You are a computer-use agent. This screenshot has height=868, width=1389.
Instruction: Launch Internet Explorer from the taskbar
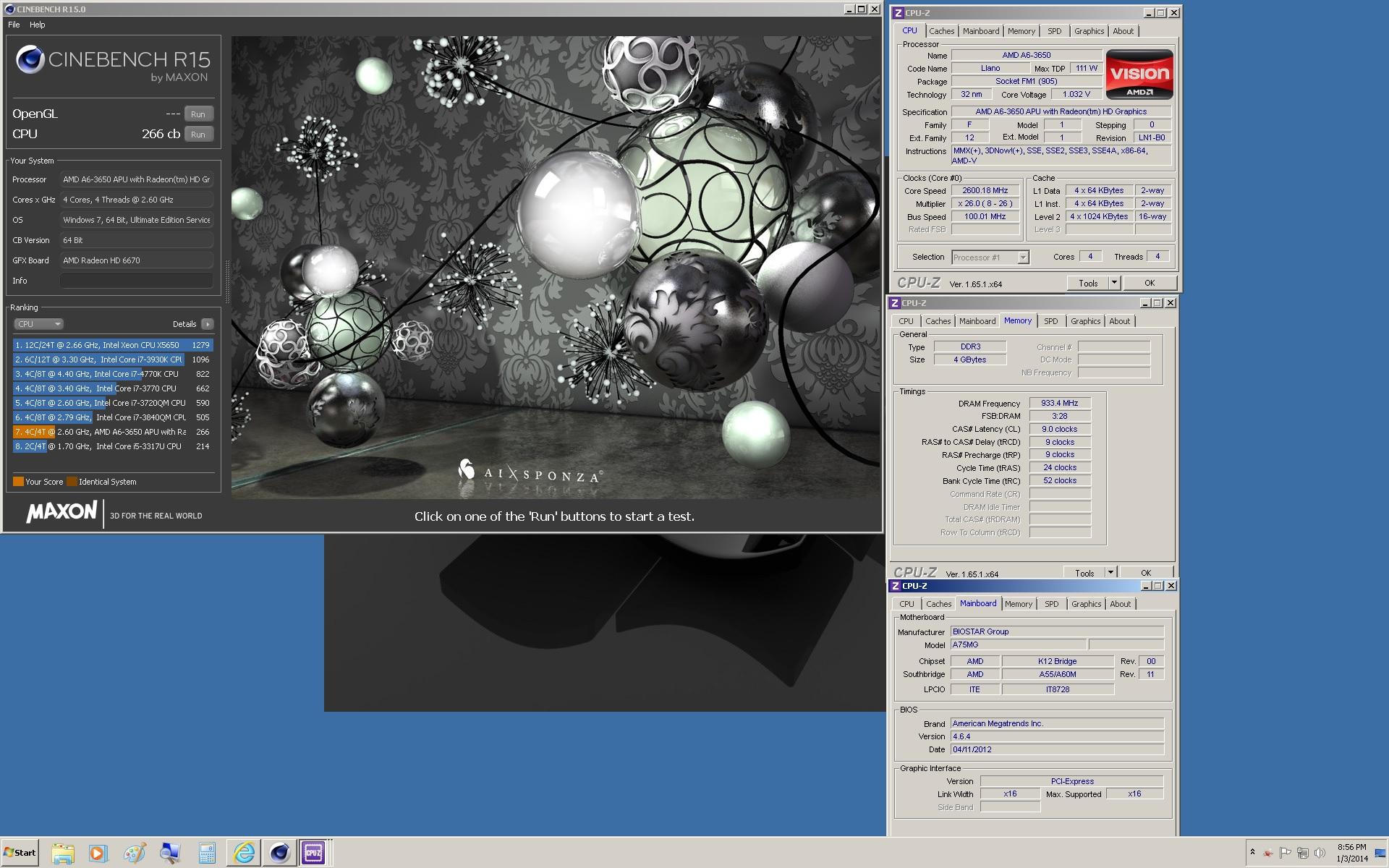click(244, 853)
